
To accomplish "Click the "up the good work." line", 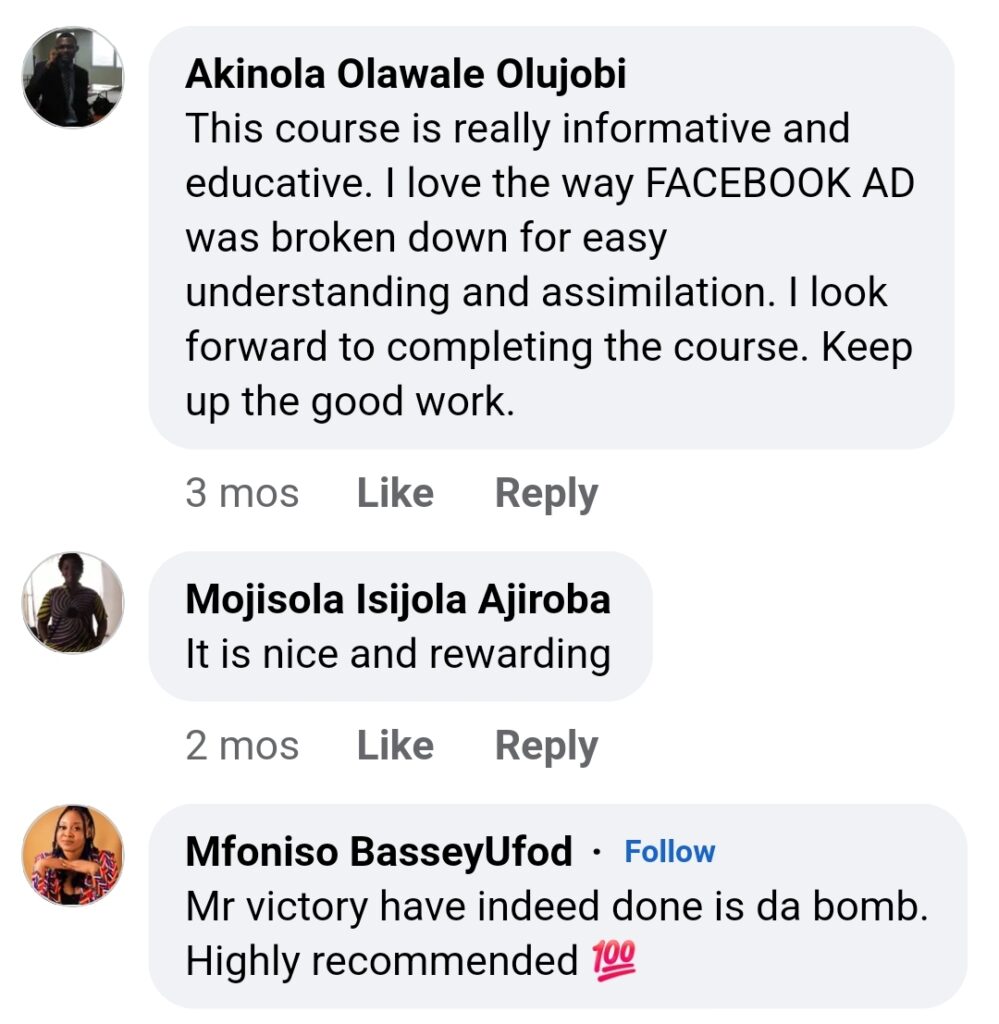I will (x=350, y=401).
